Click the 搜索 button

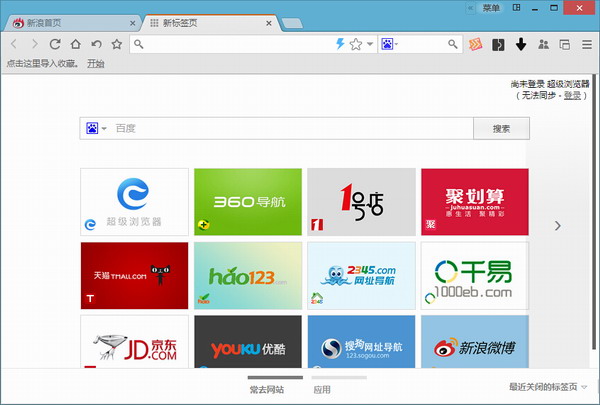[x=501, y=129]
